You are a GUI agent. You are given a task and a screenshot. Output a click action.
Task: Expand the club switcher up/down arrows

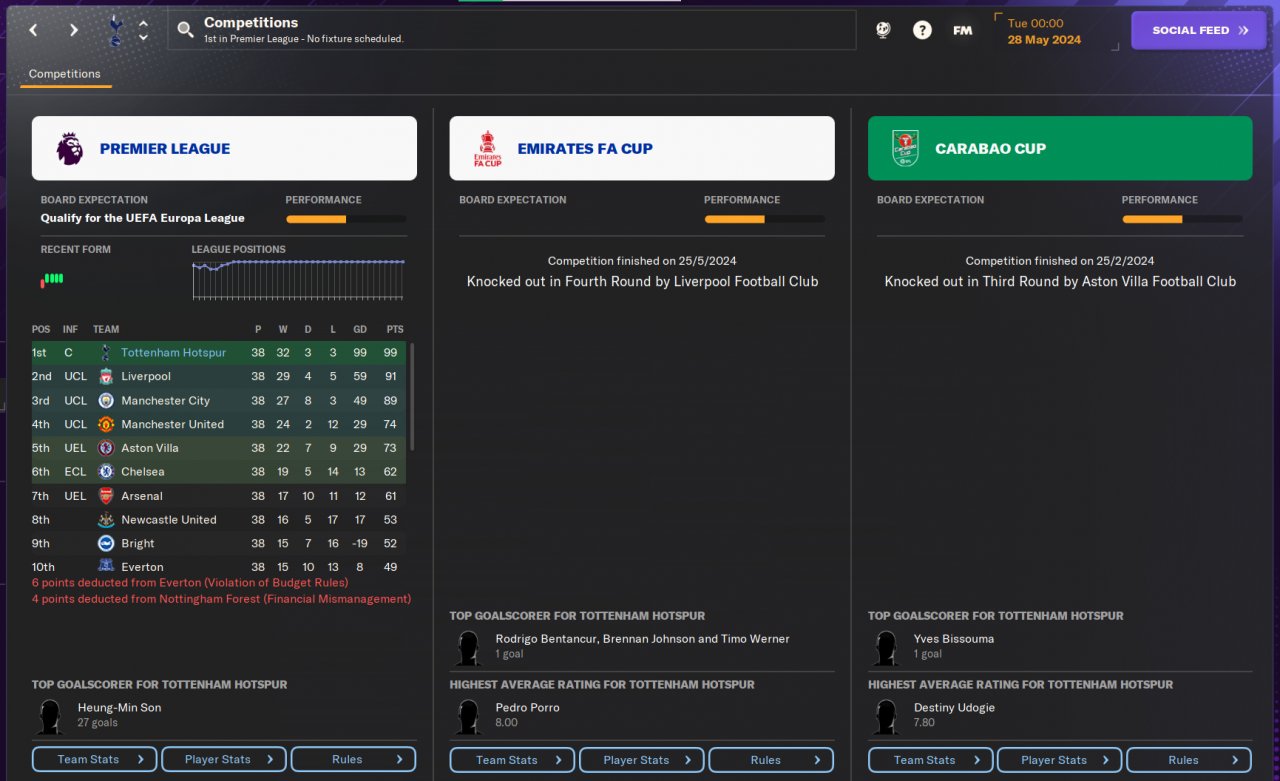click(143, 30)
